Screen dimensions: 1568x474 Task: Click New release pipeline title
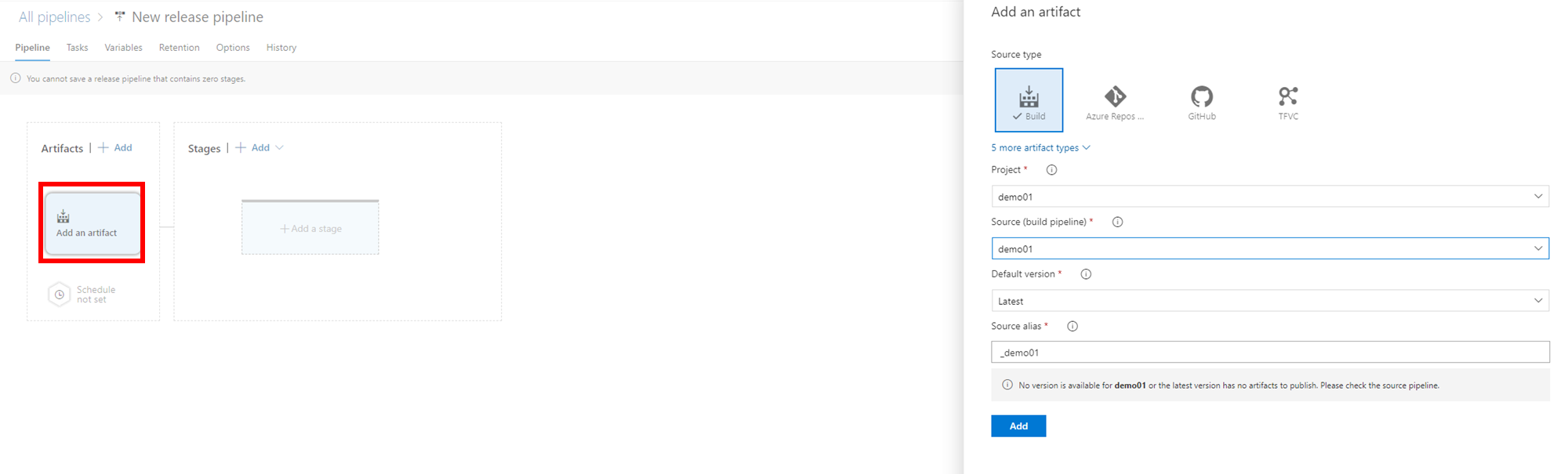tap(198, 17)
